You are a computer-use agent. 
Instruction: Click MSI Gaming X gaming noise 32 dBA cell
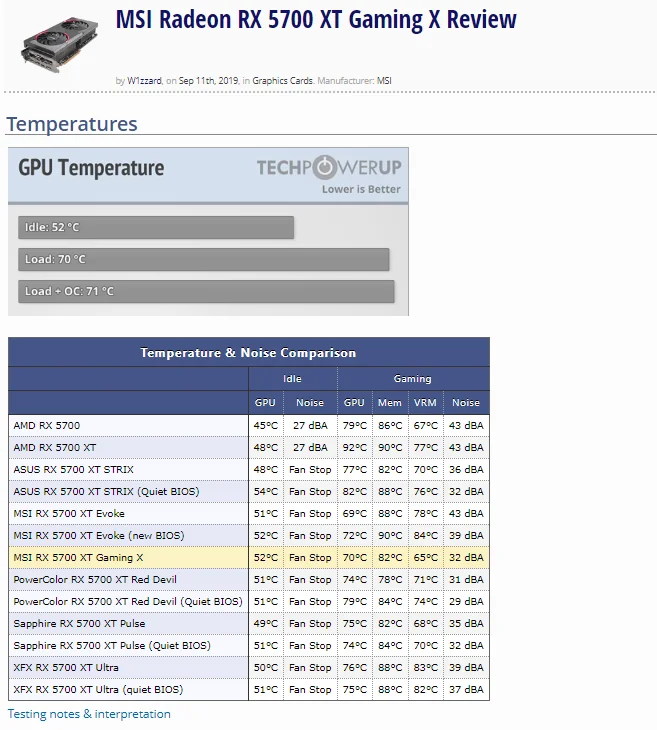(x=466, y=557)
